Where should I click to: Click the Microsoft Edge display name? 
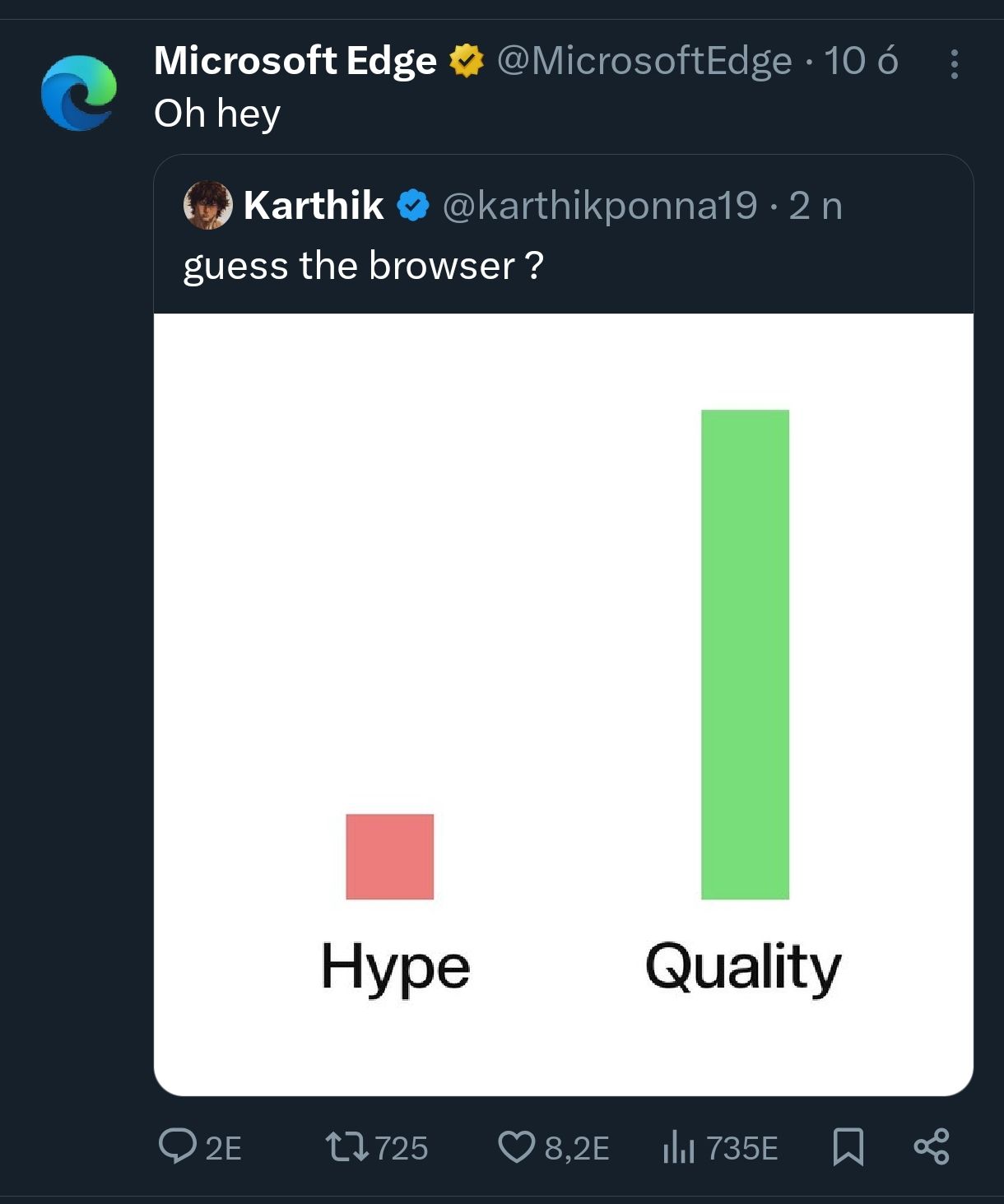[x=296, y=60]
